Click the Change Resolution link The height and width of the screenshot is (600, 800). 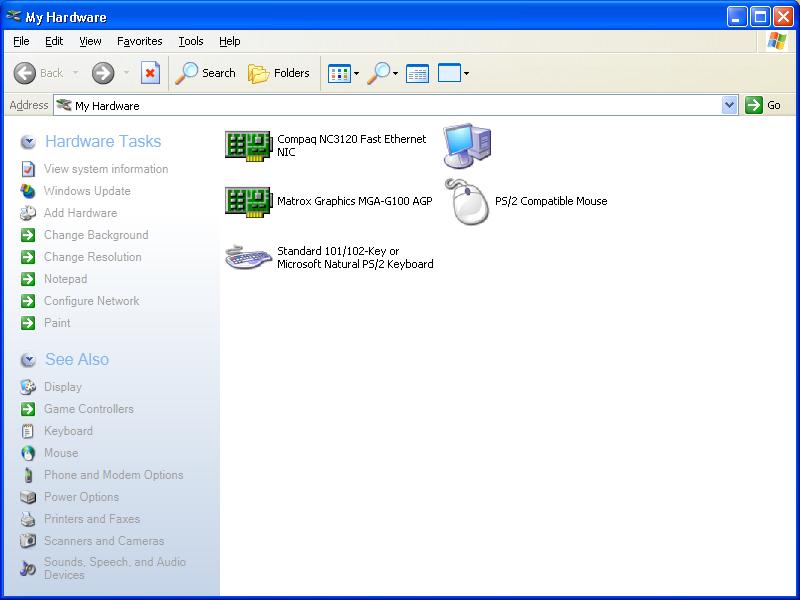(x=92, y=257)
